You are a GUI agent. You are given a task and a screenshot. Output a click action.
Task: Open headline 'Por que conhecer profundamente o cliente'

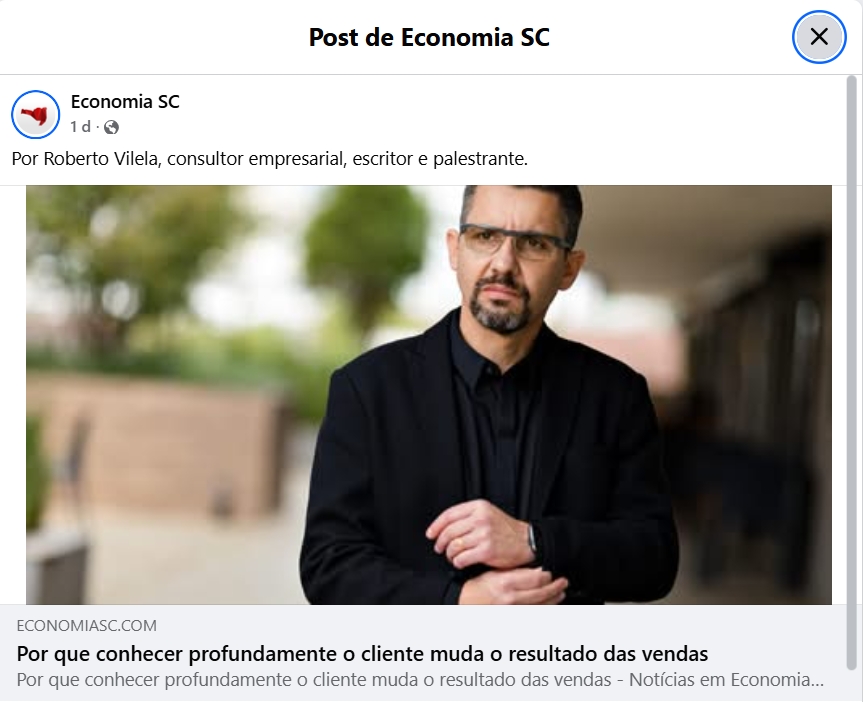362,654
